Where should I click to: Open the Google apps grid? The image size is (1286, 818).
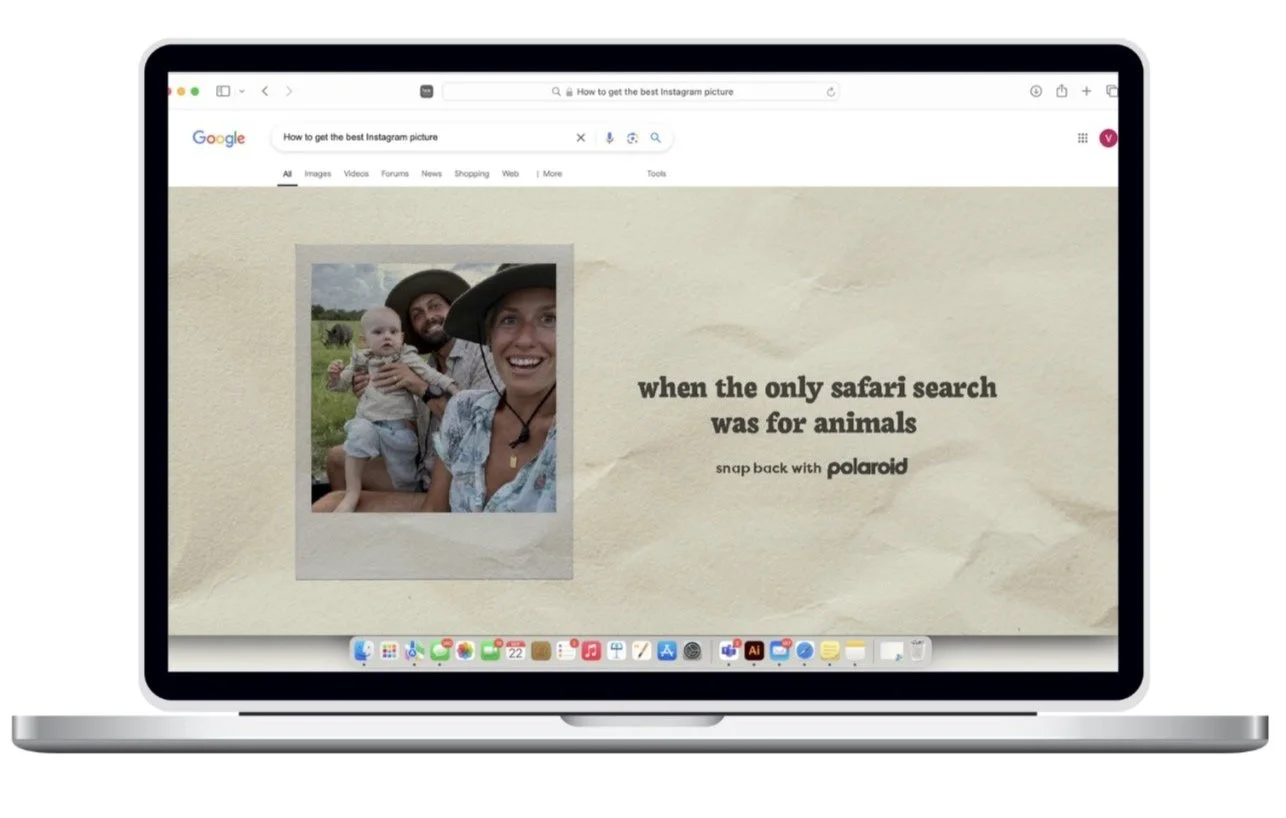[1082, 138]
